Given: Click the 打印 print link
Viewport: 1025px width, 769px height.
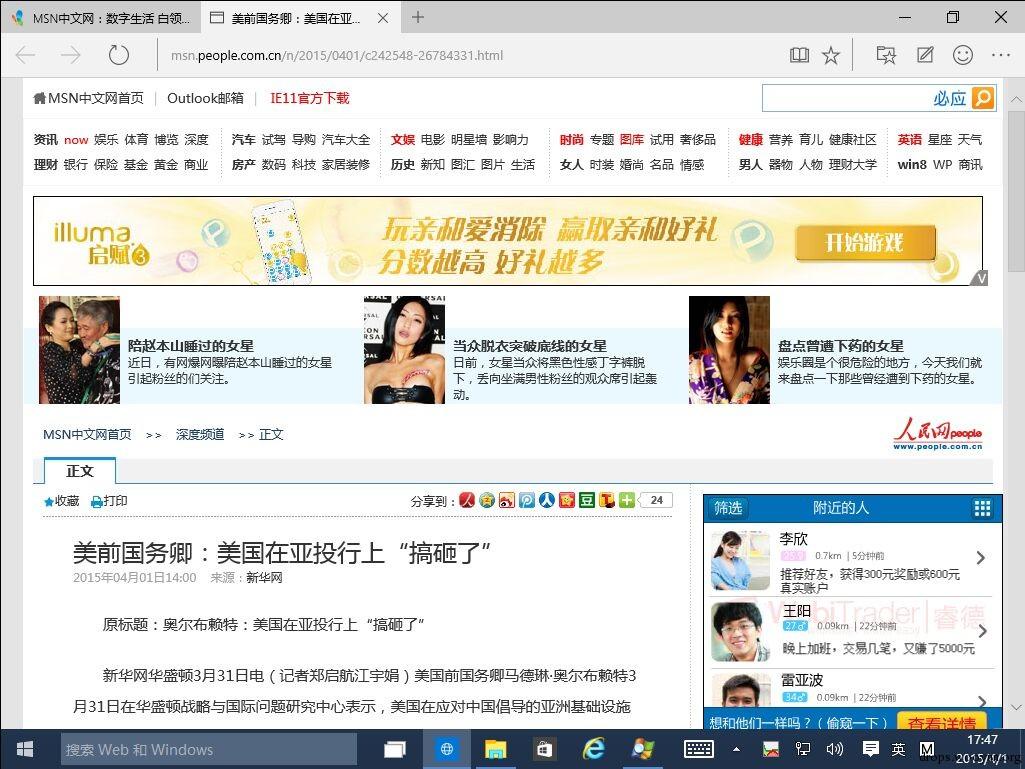Looking at the screenshot, I should point(109,501).
